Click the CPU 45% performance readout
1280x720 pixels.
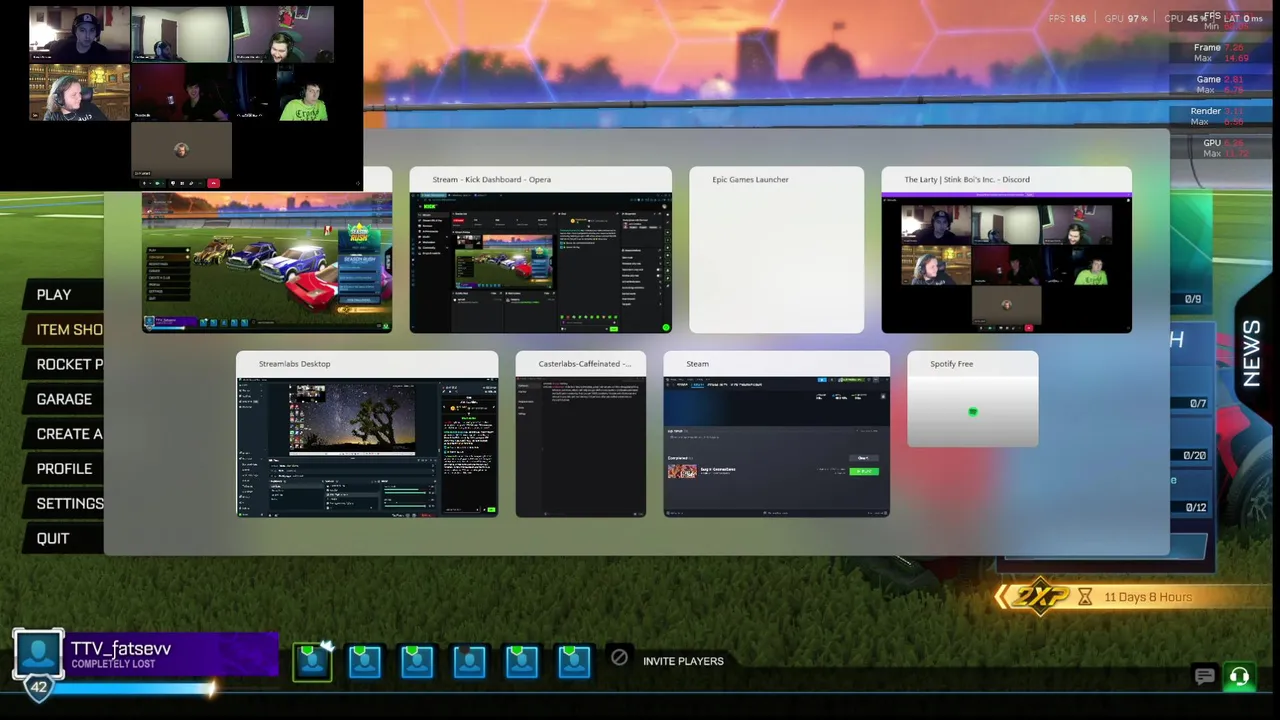[x=1187, y=18]
